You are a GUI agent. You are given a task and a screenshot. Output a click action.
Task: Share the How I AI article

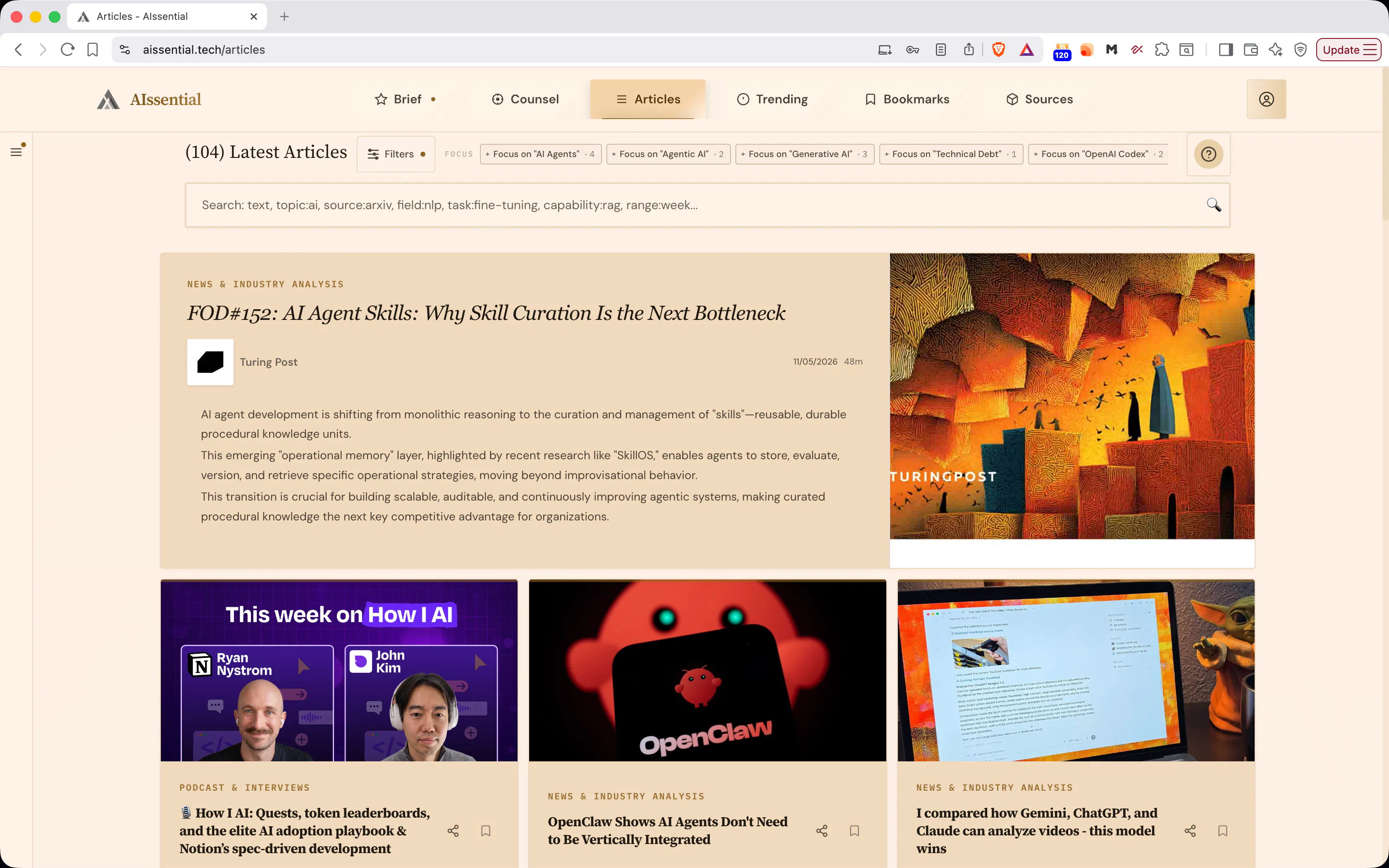pyautogui.click(x=453, y=831)
